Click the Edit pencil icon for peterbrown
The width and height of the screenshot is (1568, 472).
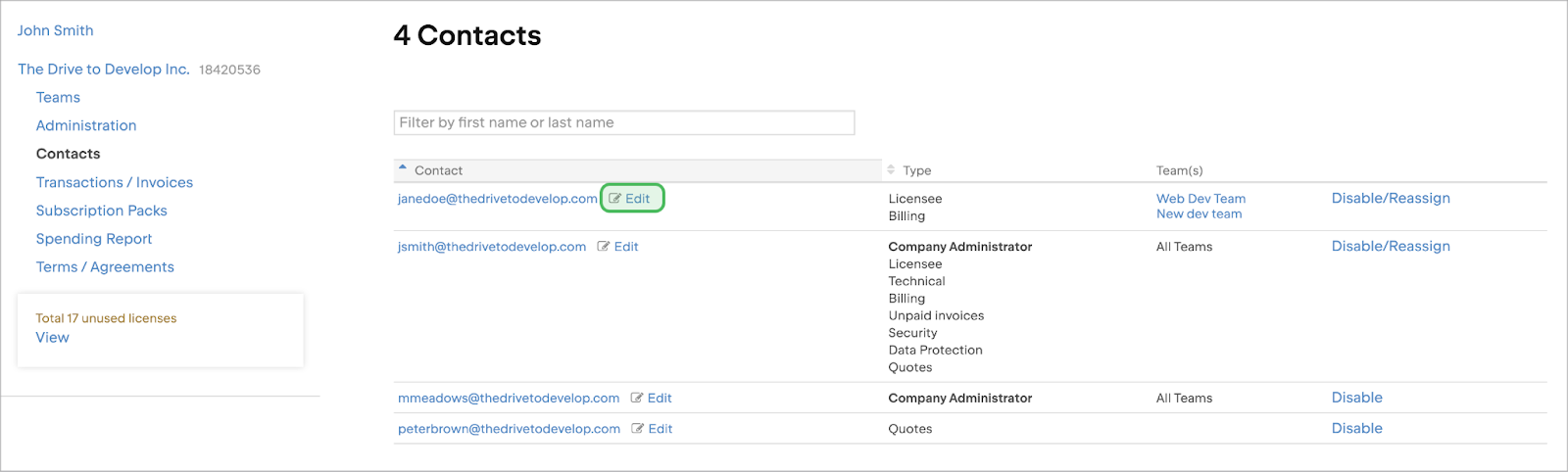pos(638,429)
